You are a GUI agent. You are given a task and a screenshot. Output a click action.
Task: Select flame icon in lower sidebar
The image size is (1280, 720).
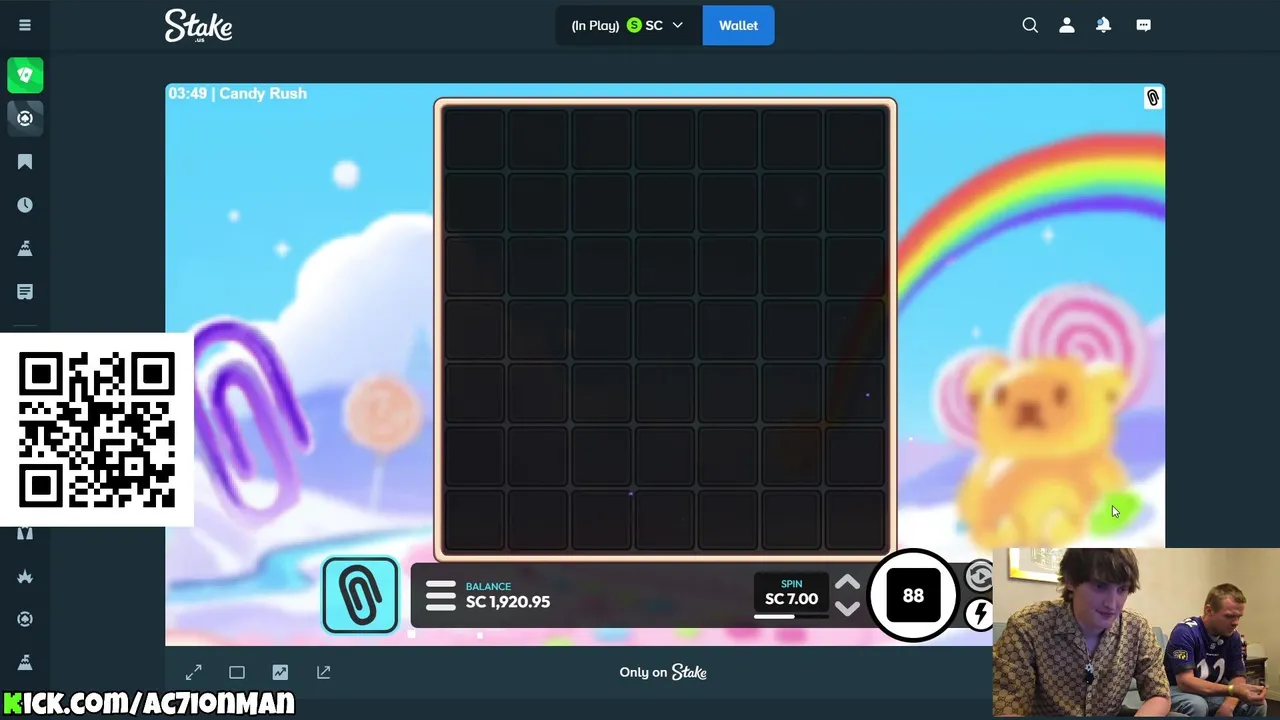pyautogui.click(x=25, y=576)
